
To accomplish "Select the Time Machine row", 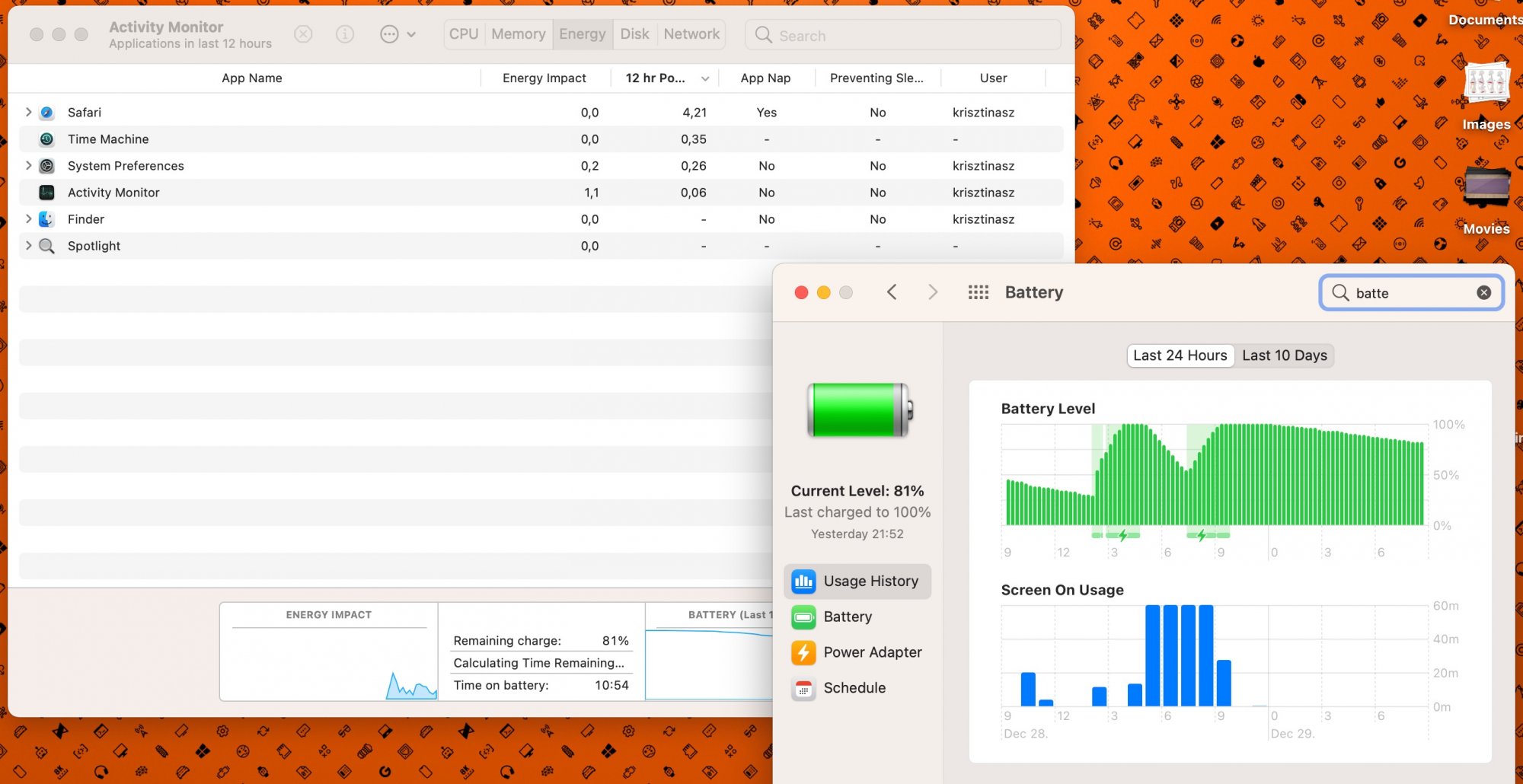I will click(x=541, y=139).
